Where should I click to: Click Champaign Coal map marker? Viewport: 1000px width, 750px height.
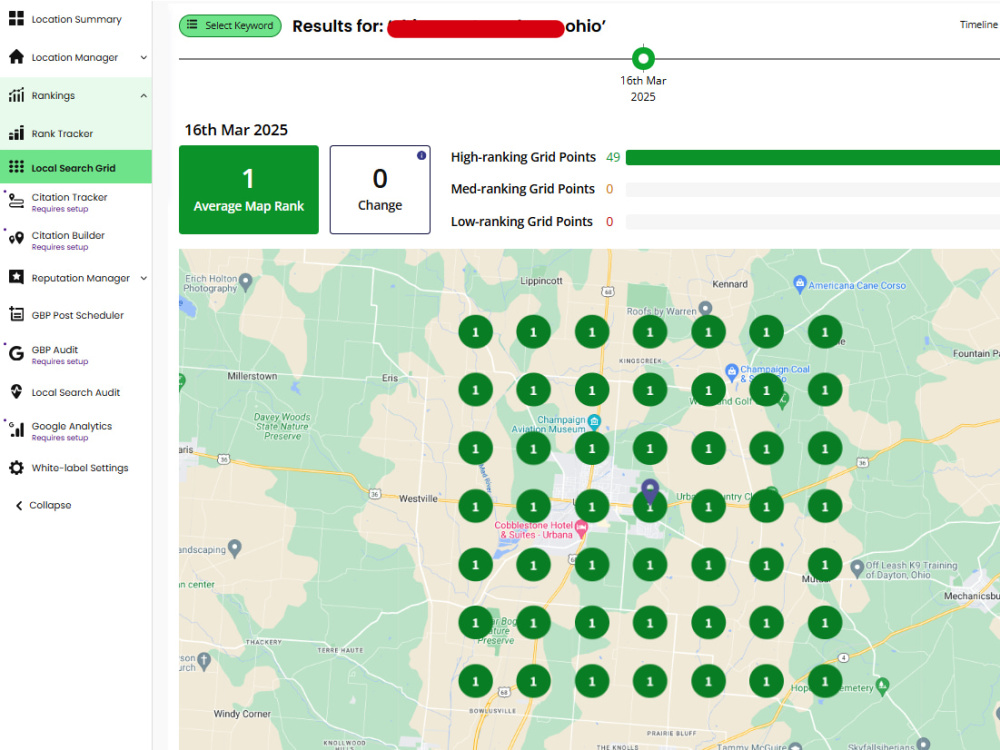tap(732, 371)
